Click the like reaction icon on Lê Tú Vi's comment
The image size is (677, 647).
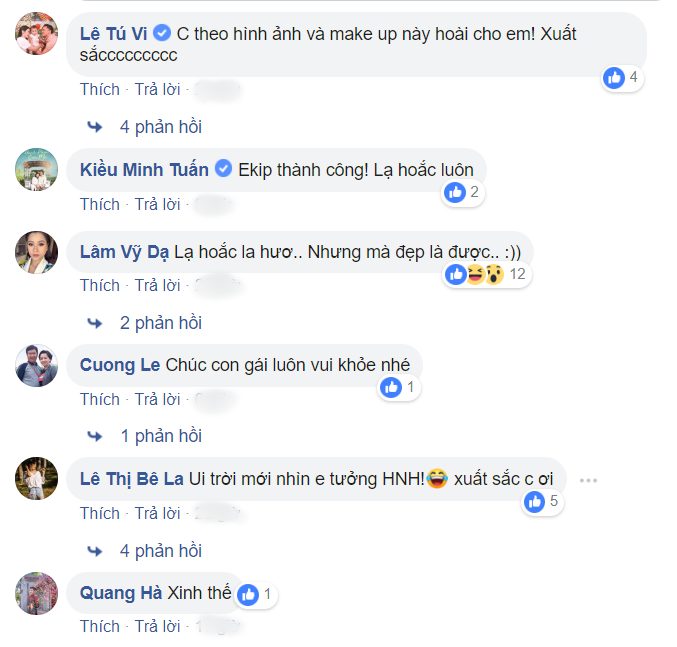coord(614,78)
